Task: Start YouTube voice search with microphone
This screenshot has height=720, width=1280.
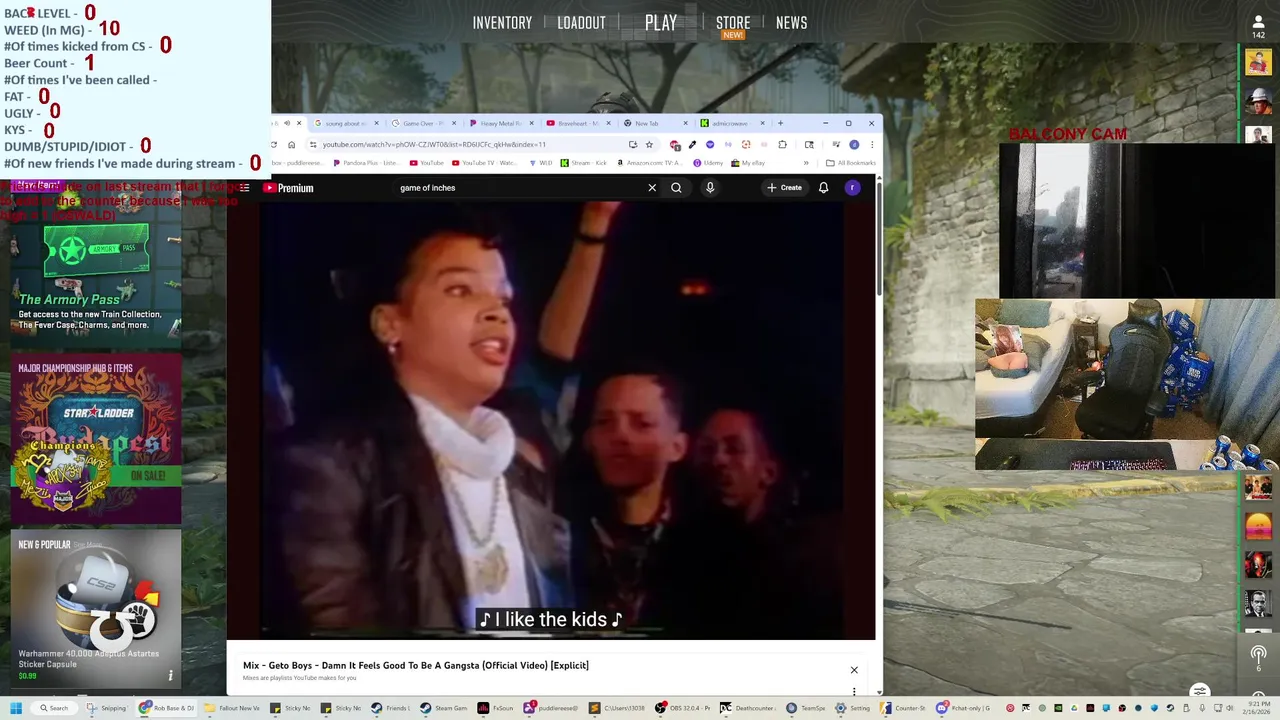Action: tap(710, 188)
